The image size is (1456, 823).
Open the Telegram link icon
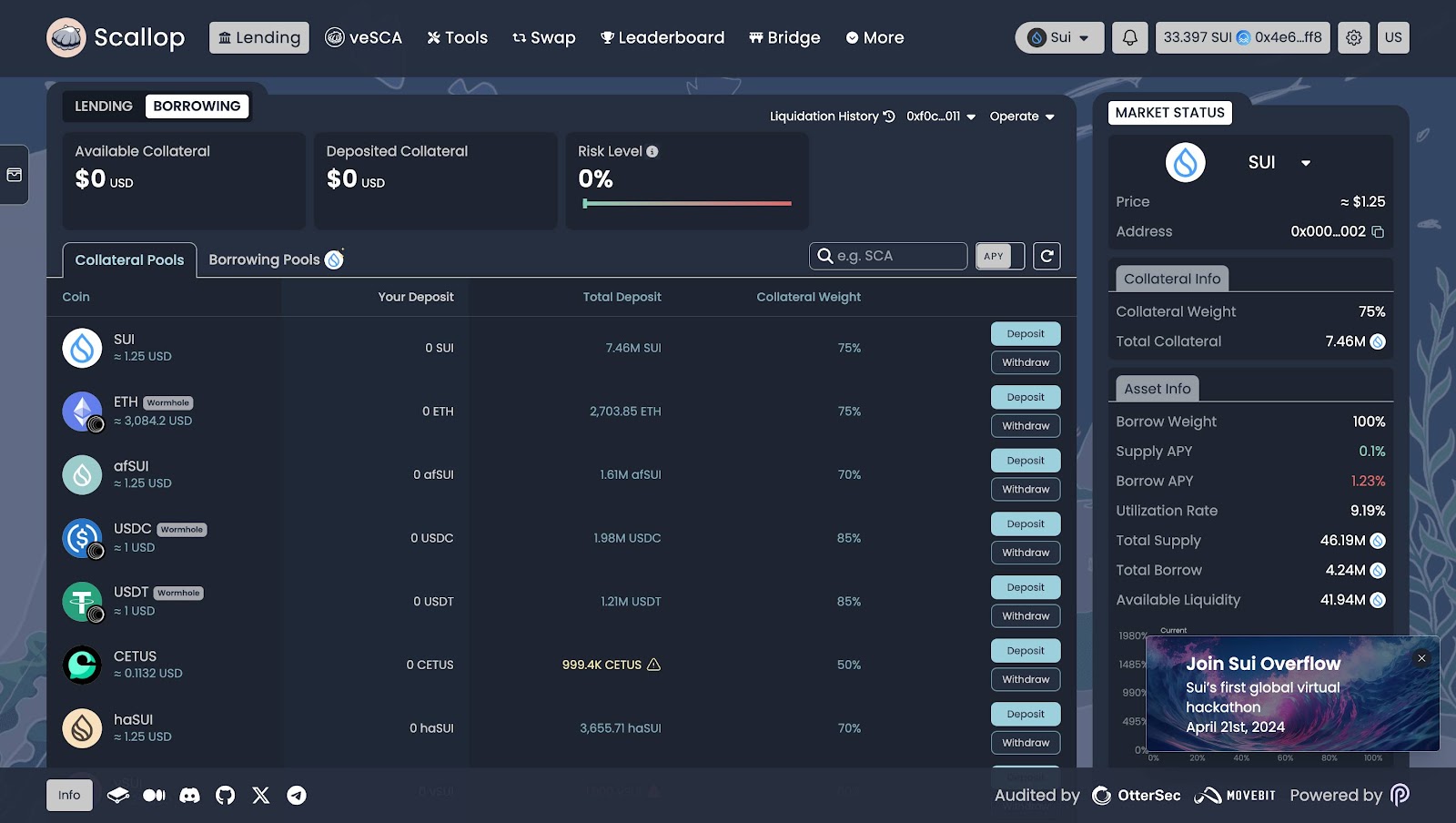pos(297,795)
